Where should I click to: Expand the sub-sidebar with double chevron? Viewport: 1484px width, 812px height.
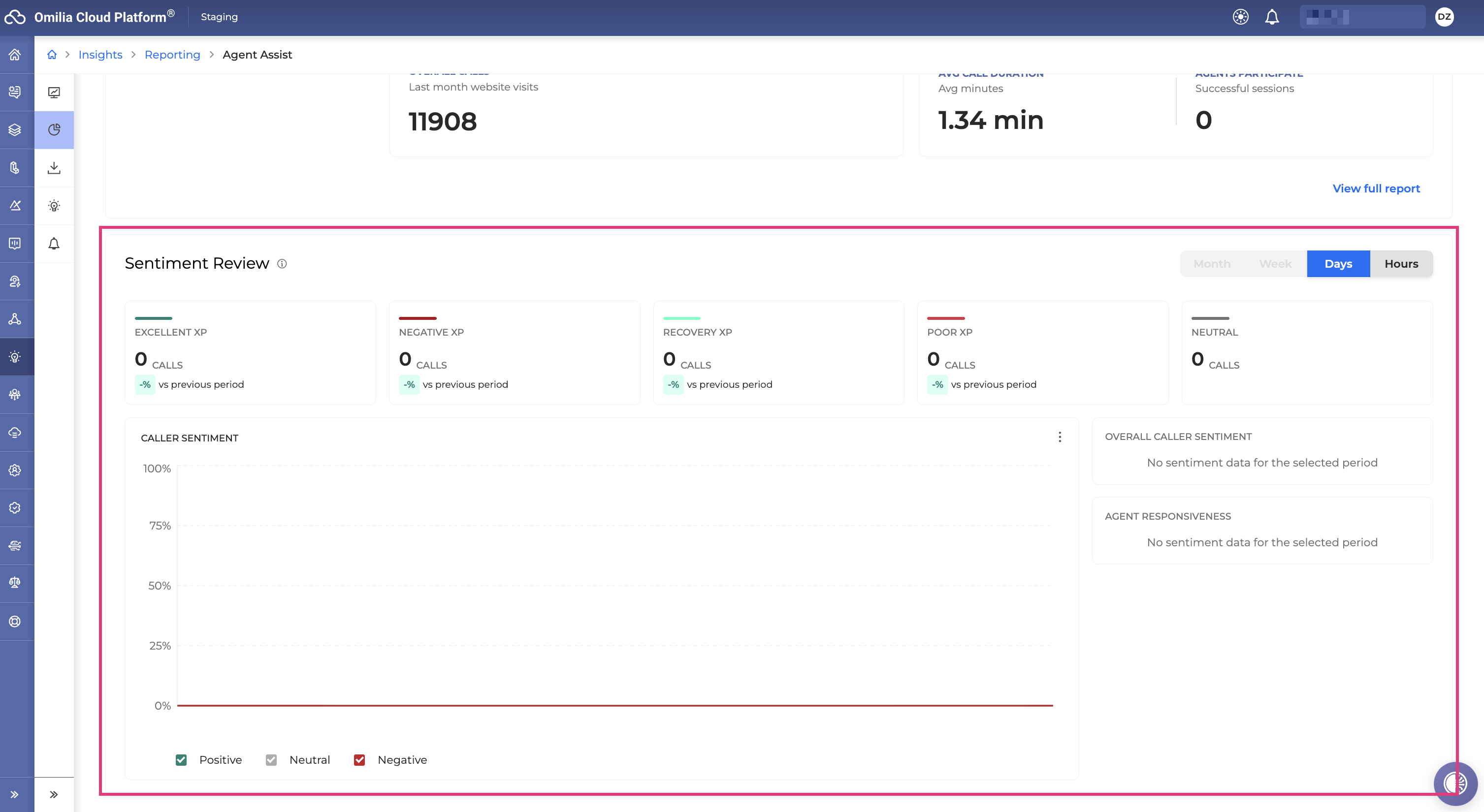pyautogui.click(x=54, y=795)
